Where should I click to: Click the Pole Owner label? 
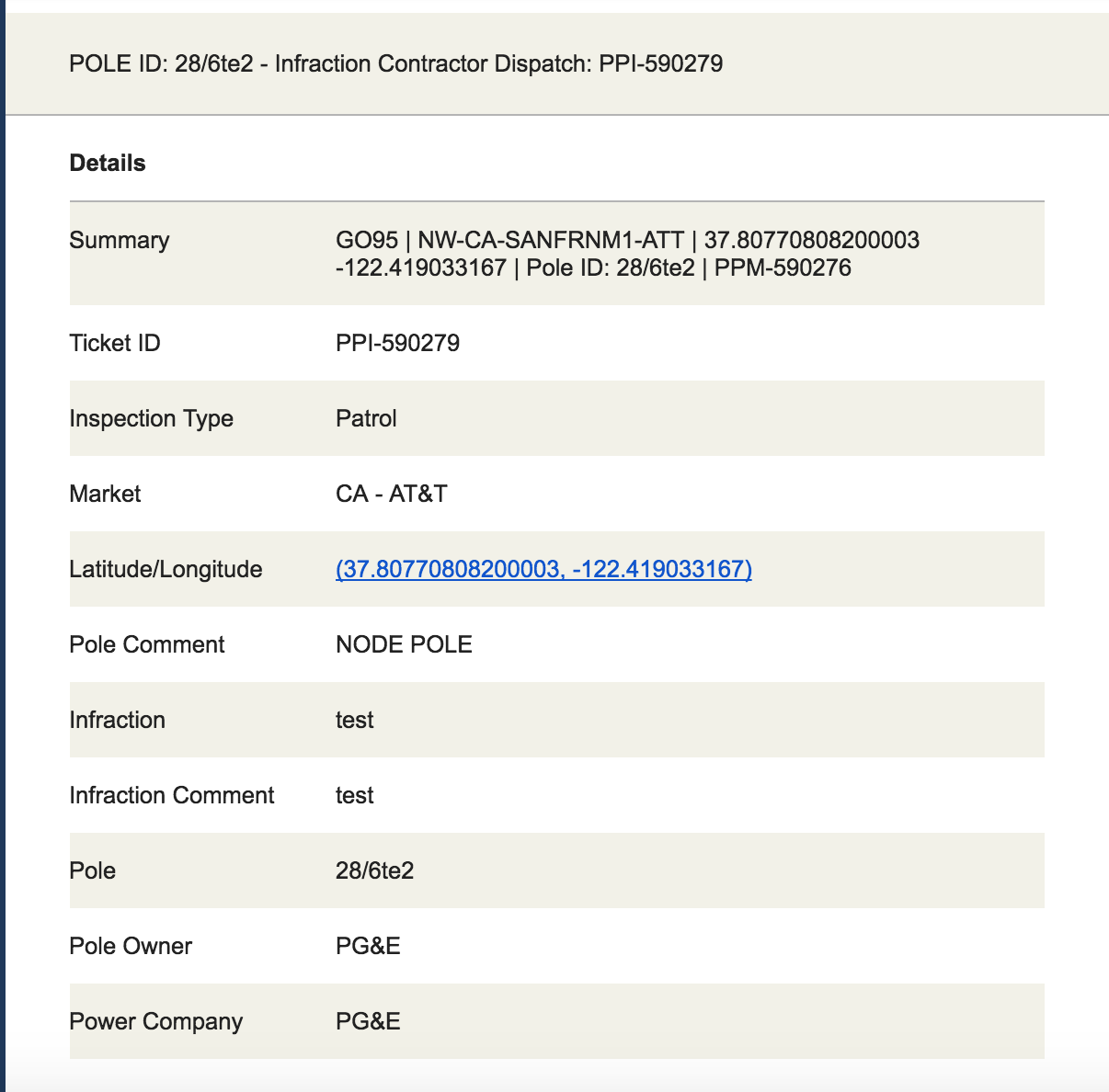point(131,947)
